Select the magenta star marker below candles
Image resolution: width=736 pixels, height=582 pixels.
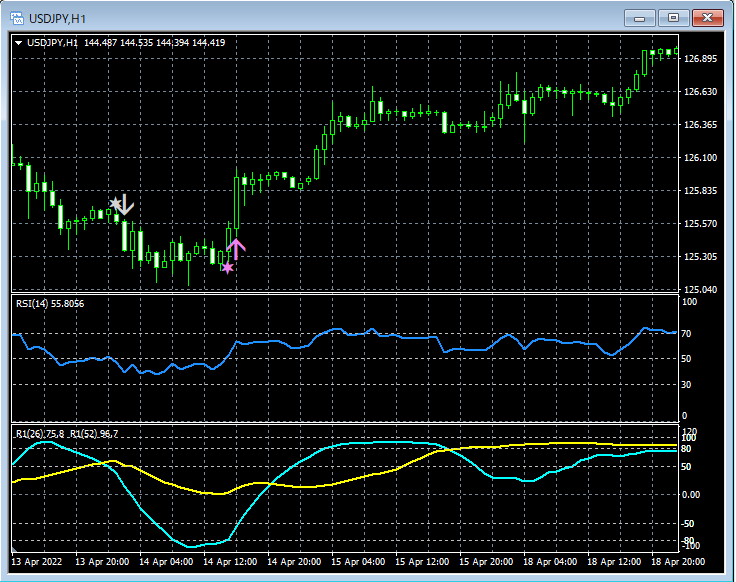coord(228,267)
